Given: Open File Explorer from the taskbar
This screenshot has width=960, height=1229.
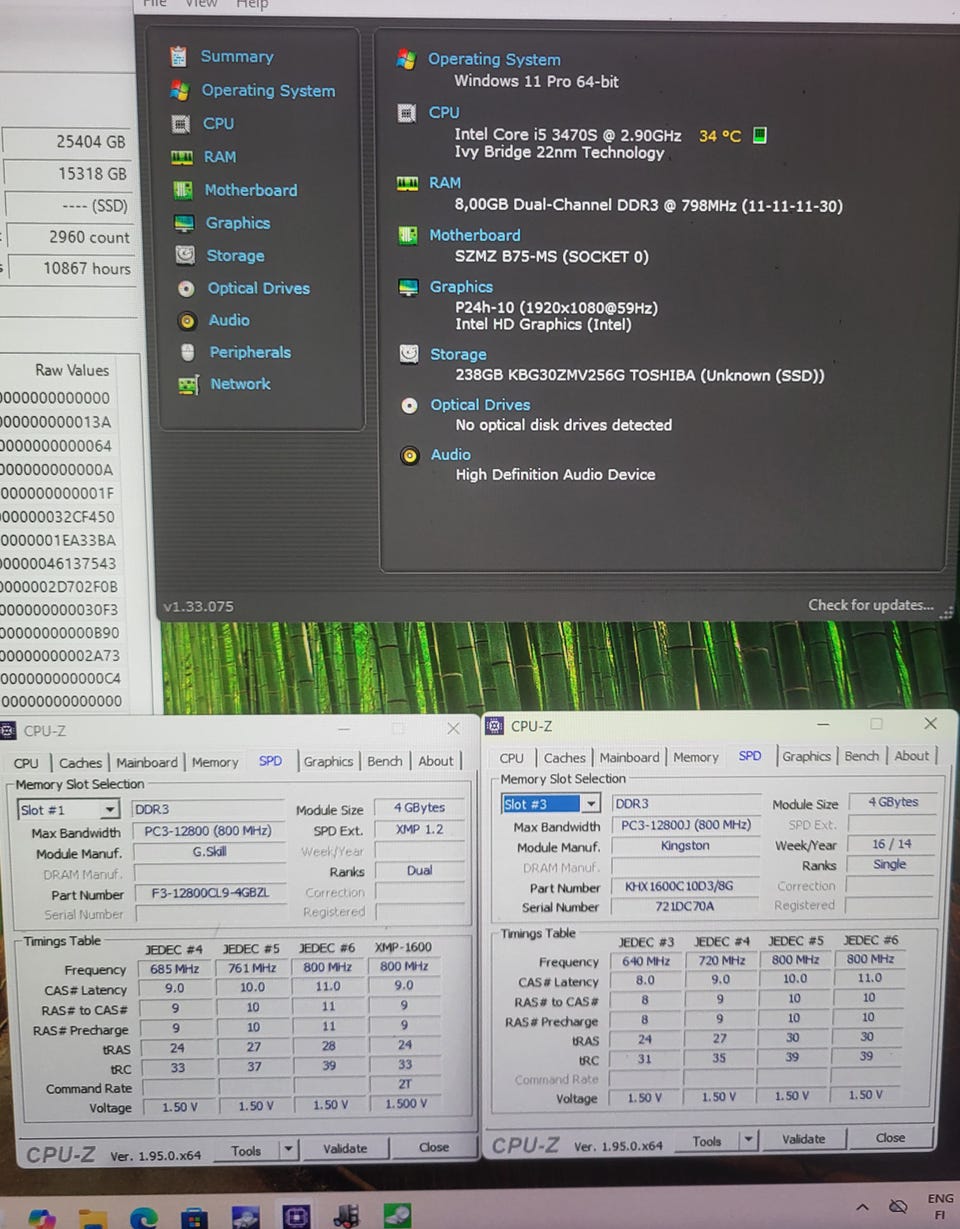Looking at the screenshot, I should tap(93, 1217).
